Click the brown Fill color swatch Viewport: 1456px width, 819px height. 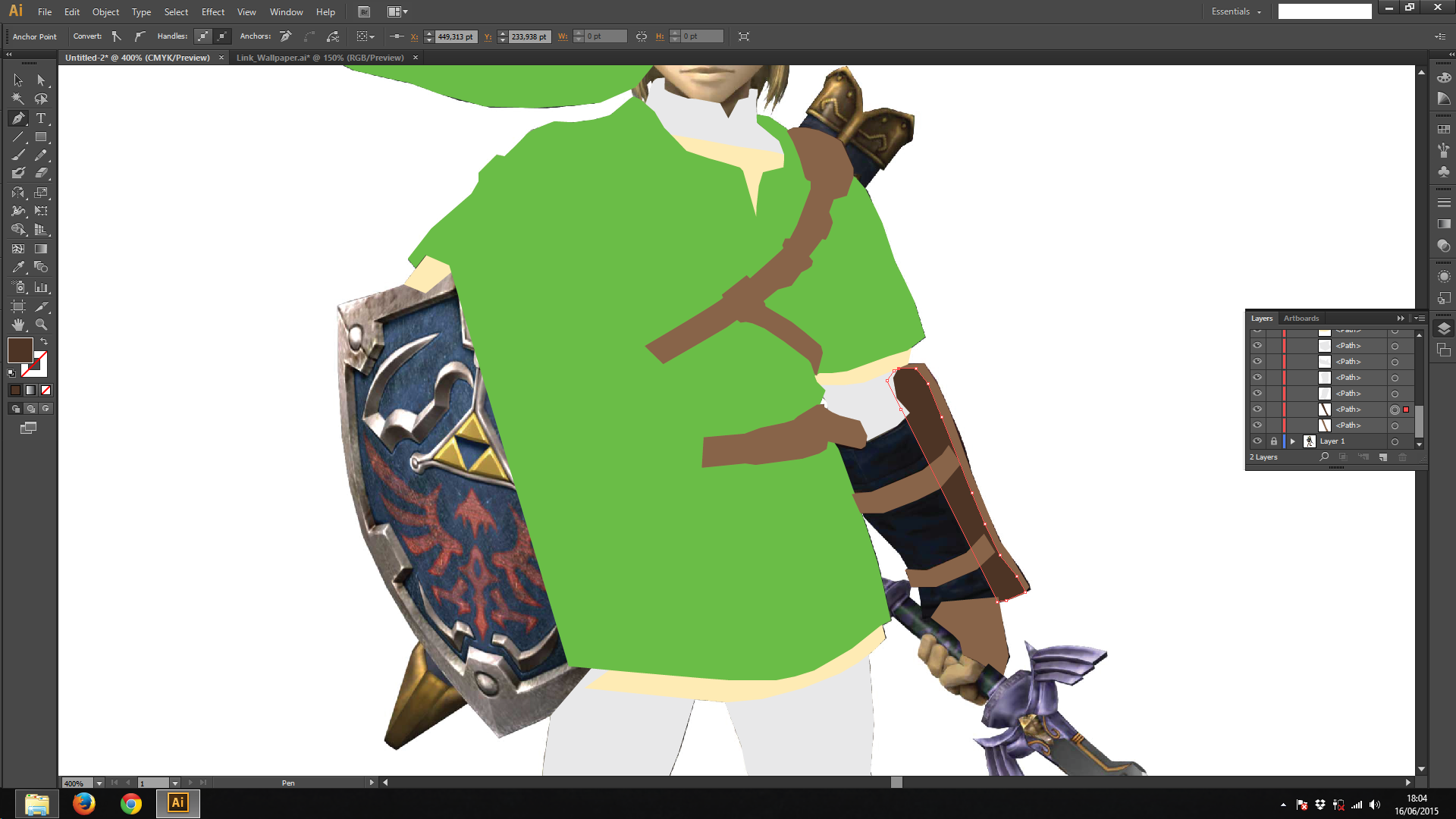(x=20, y=350)
